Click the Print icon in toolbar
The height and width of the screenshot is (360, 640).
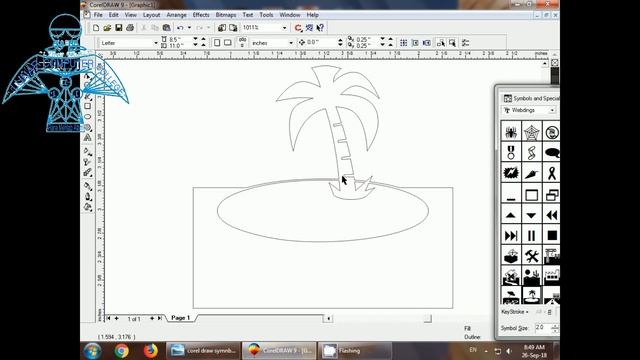[130, 28]
